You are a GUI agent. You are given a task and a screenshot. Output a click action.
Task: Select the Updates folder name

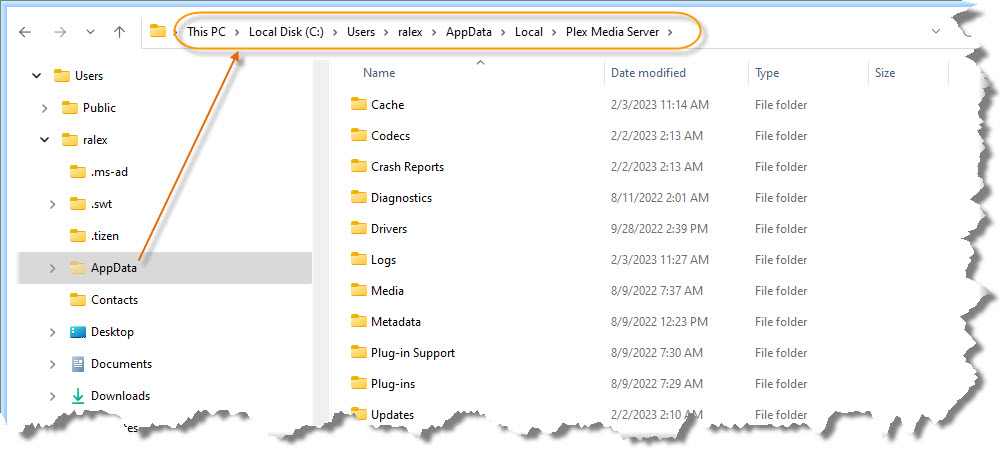point(392,415)
